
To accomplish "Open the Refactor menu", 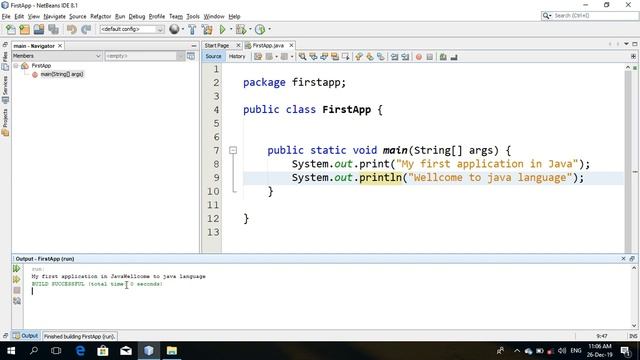I will point(100,16).
